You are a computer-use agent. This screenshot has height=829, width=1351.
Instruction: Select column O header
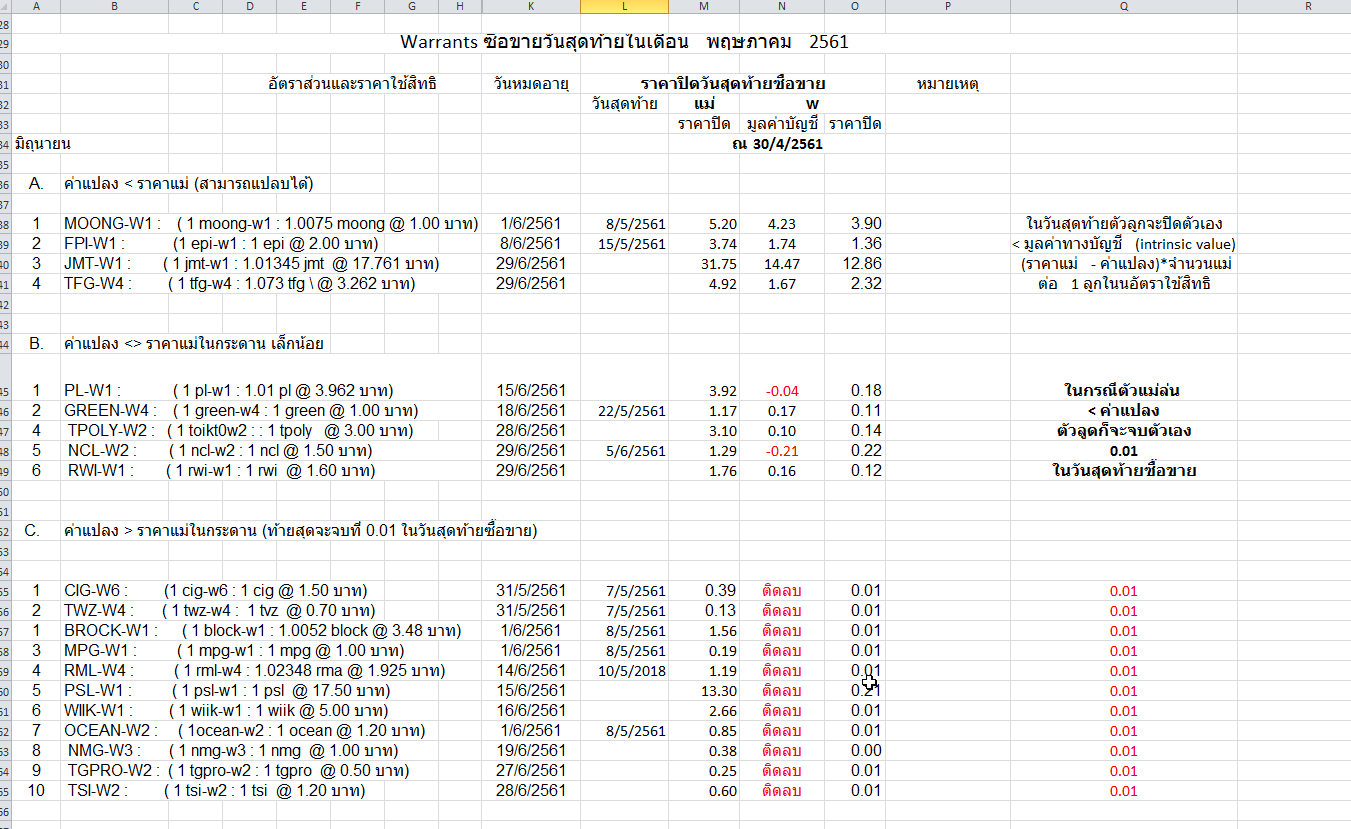tap(854, 7)
